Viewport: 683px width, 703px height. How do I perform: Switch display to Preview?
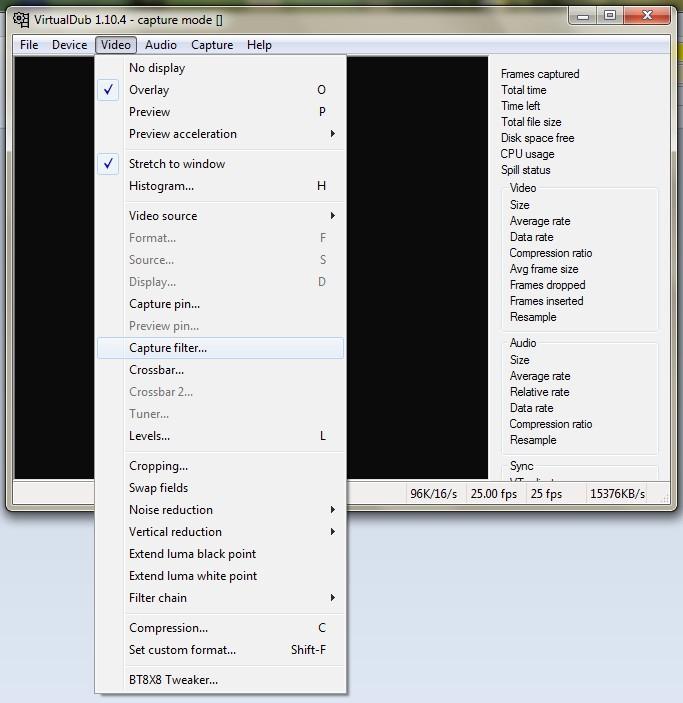[220, 112]
